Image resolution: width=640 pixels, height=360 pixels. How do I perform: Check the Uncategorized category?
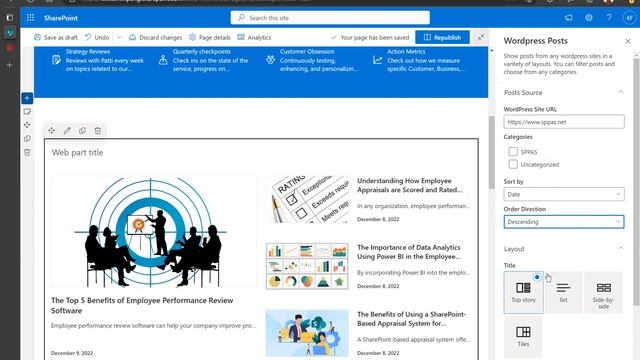point(513,164)
